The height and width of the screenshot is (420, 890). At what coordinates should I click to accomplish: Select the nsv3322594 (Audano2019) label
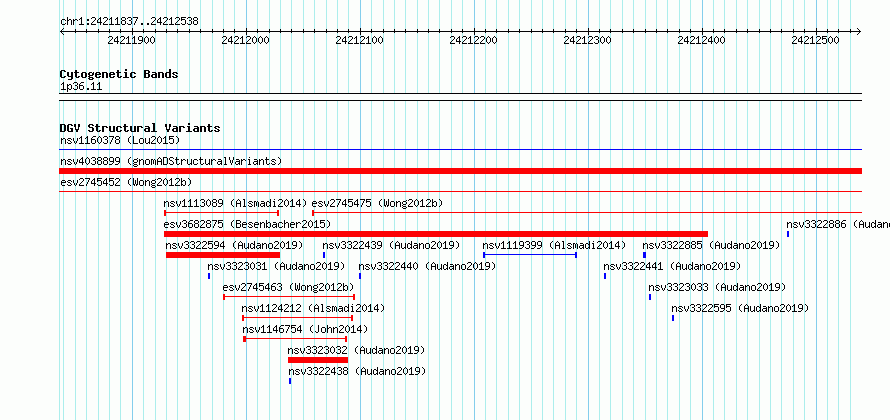(x=234, y=245)
